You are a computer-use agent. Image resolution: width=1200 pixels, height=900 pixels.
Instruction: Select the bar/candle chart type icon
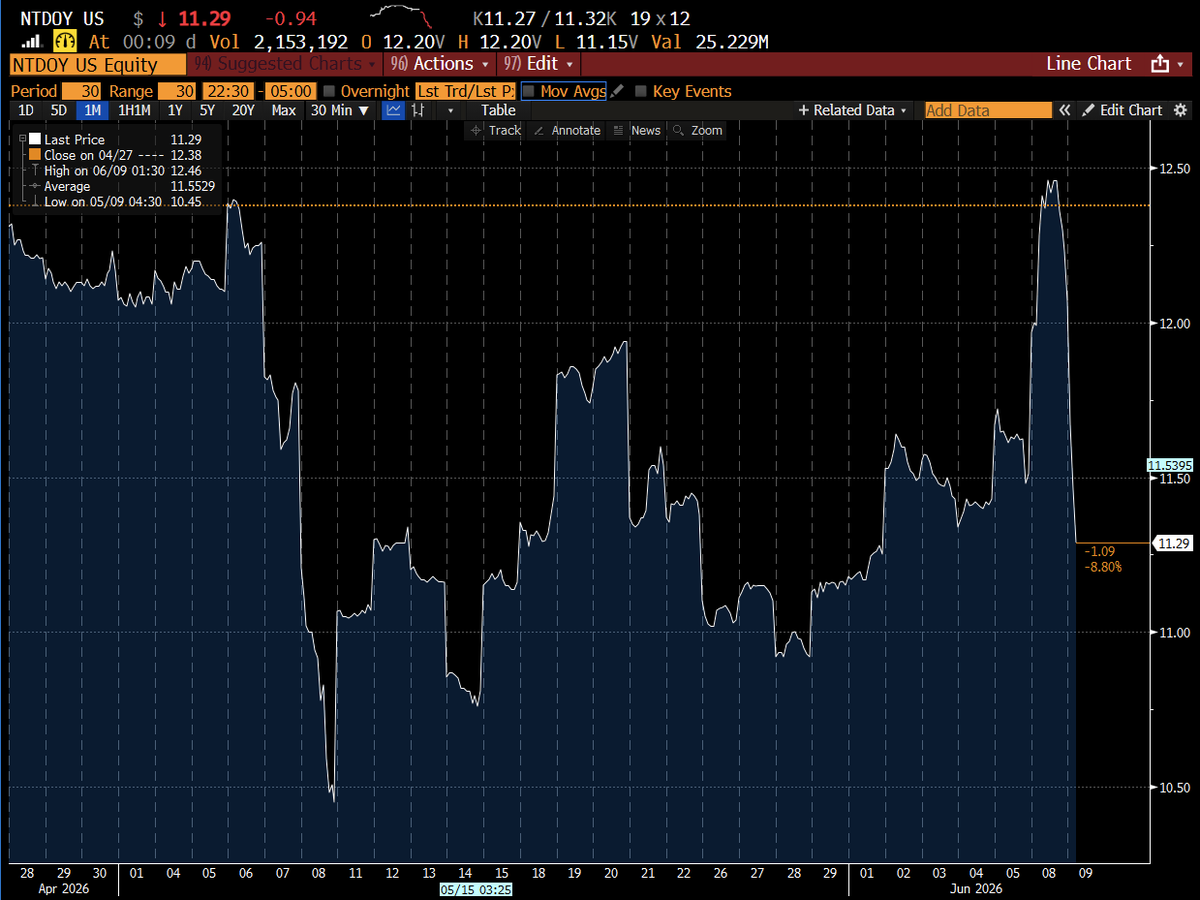(x=416, y=110)
